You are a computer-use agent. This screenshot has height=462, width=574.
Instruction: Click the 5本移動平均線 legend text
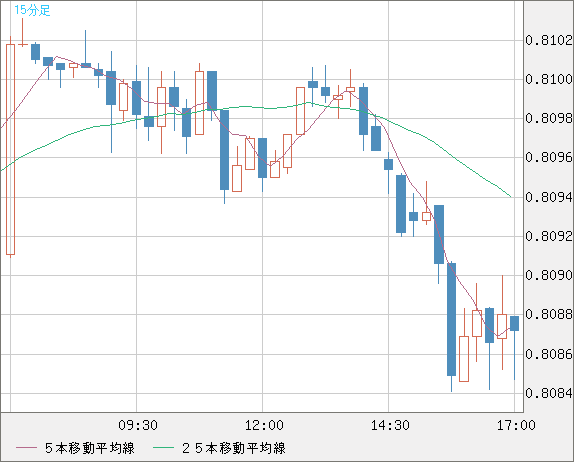click(x=90, y=448)
